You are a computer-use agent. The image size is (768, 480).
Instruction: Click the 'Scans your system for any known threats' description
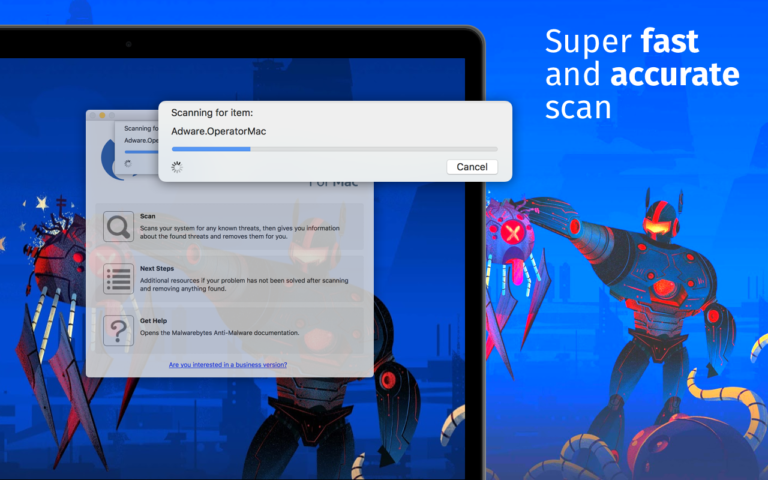click(240, 232)
